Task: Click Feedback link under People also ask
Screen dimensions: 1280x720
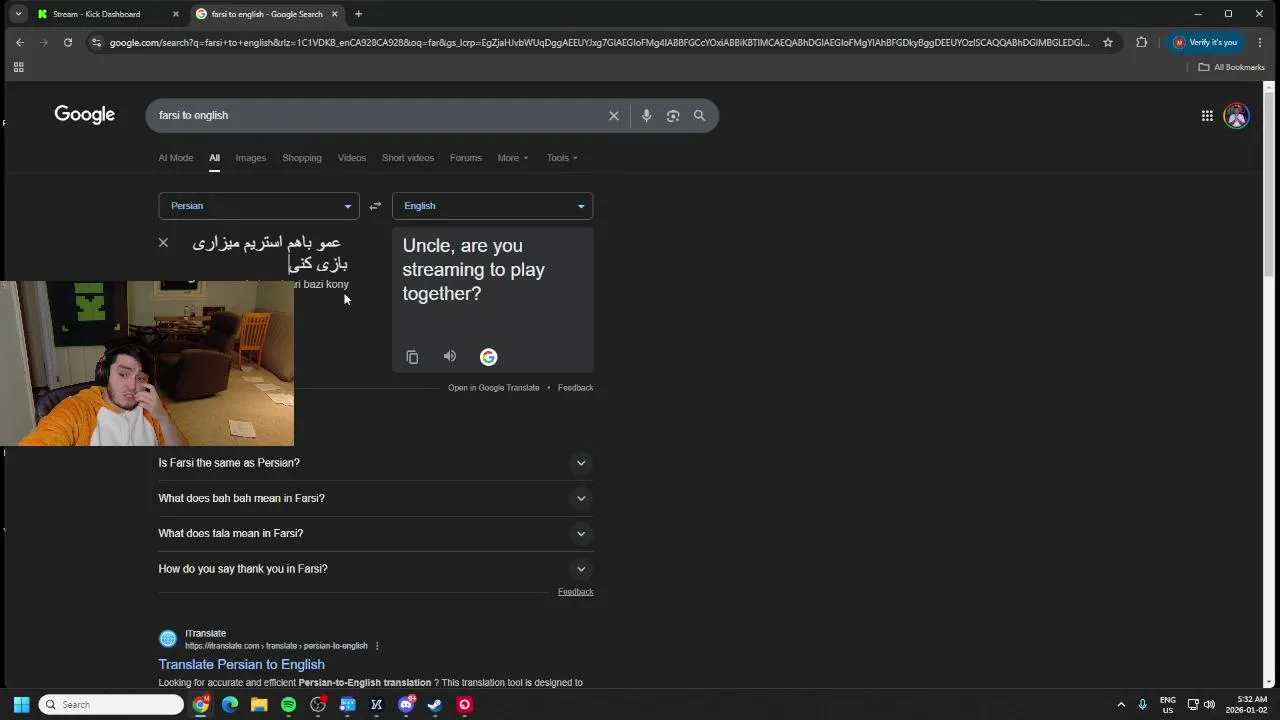Action: [x=575, y=592]
